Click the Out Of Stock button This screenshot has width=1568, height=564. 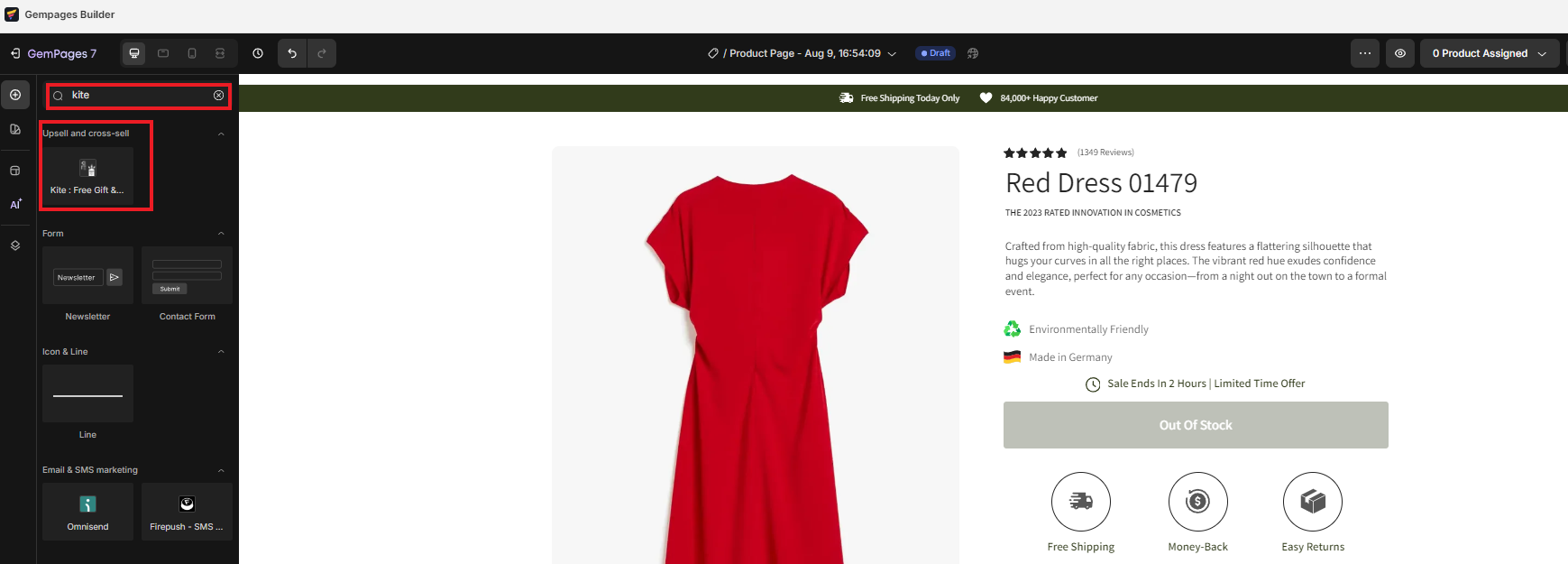pyautogui.click(x=1195, y=425)
